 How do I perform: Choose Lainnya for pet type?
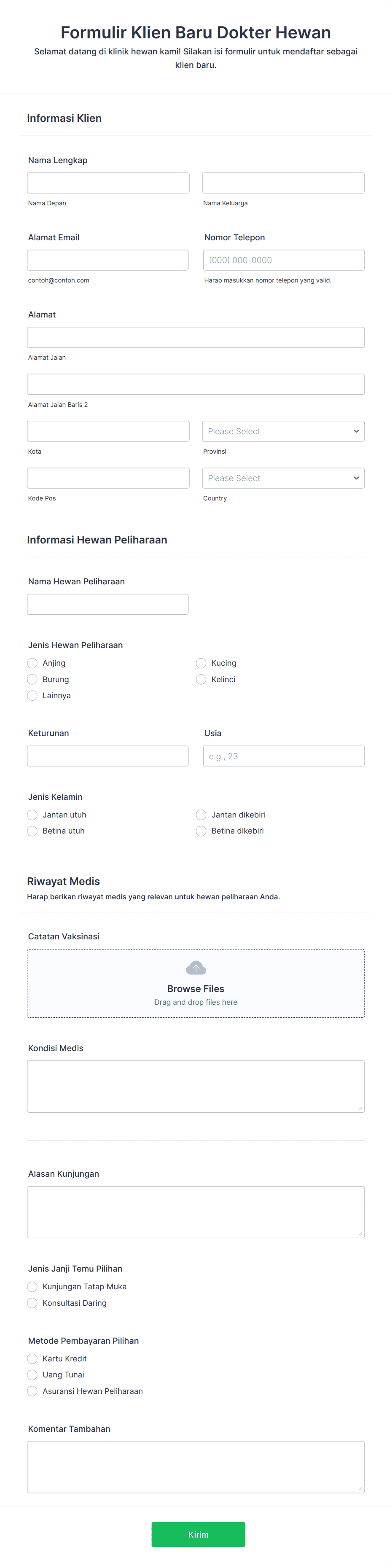click(32, 695)
